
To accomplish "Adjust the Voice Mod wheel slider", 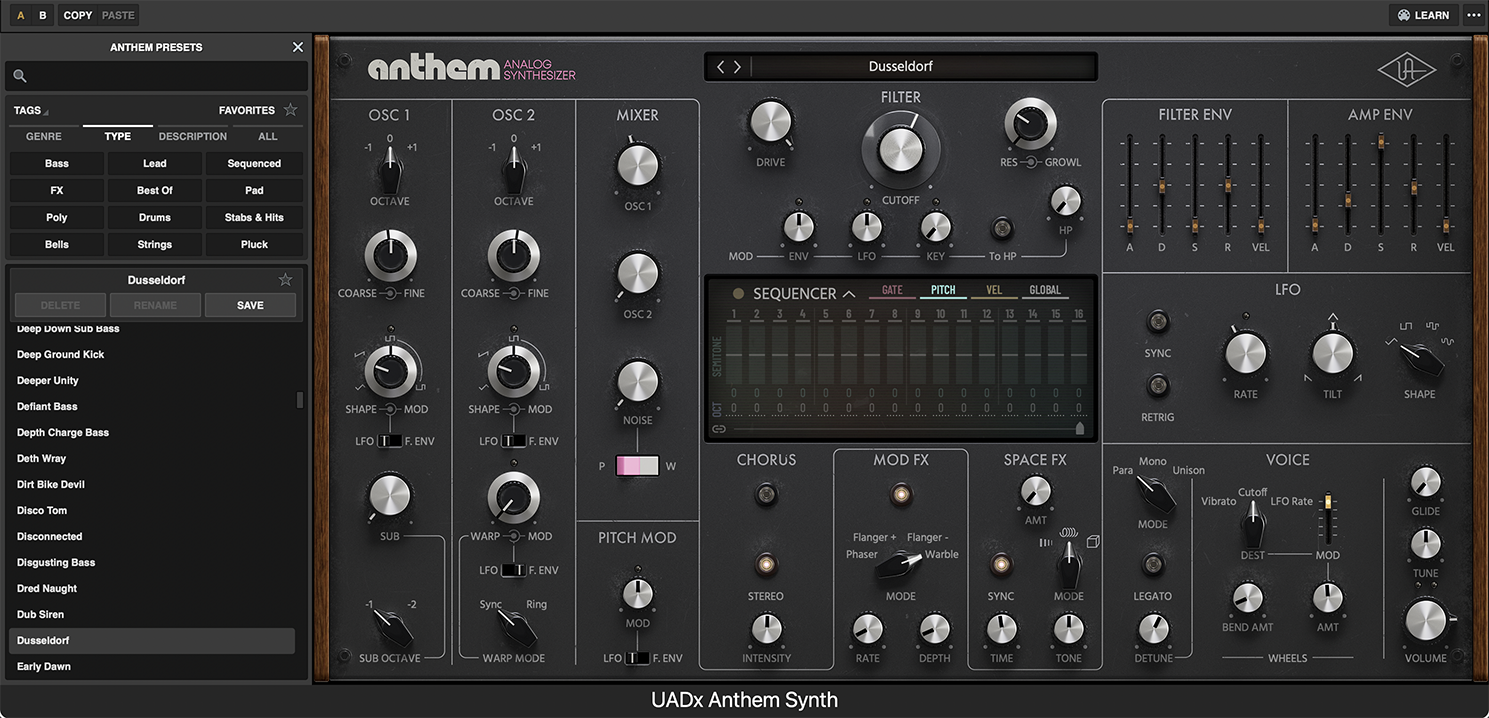I will coord(1328,502).
